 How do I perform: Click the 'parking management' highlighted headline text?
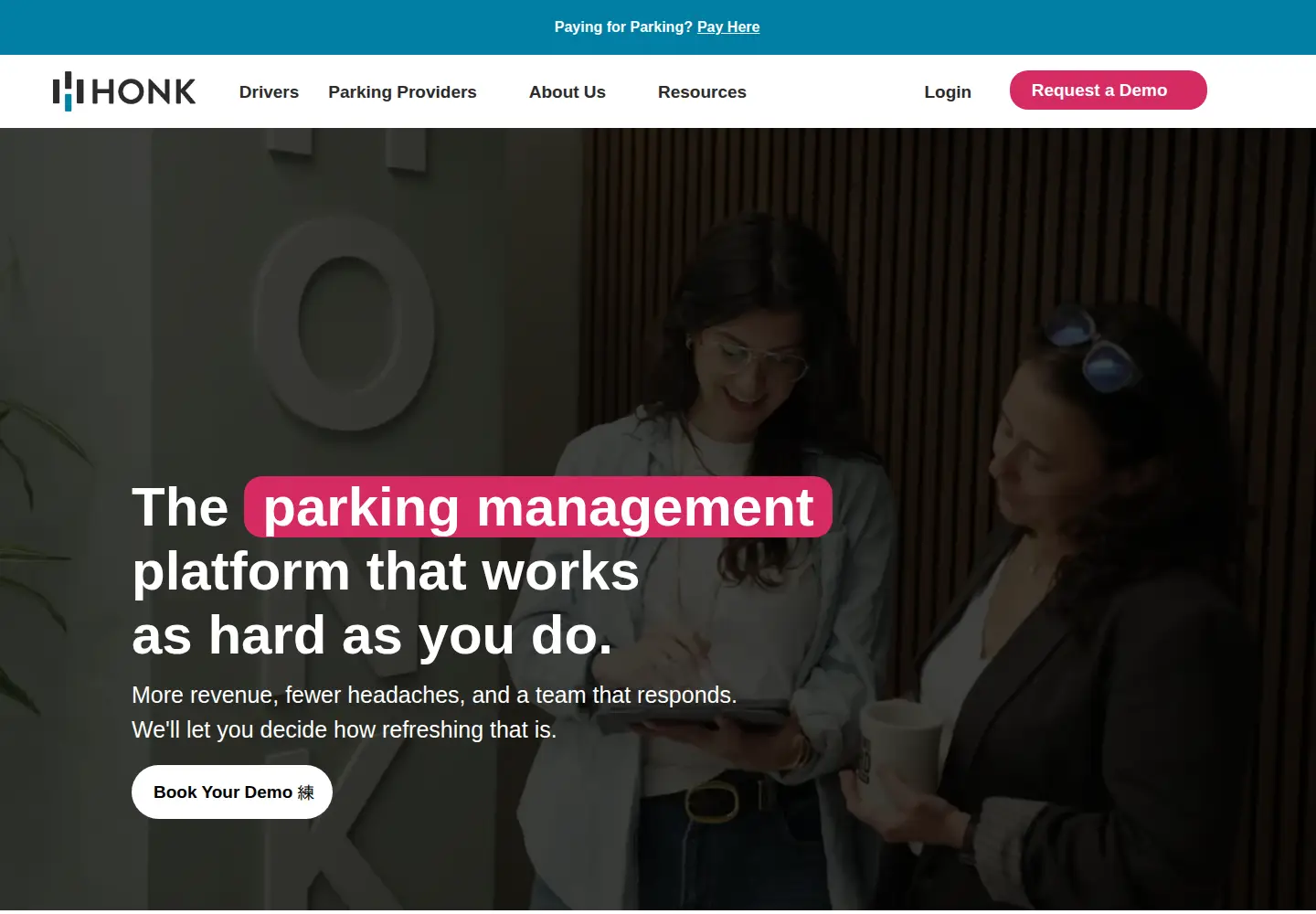(538, 507)
